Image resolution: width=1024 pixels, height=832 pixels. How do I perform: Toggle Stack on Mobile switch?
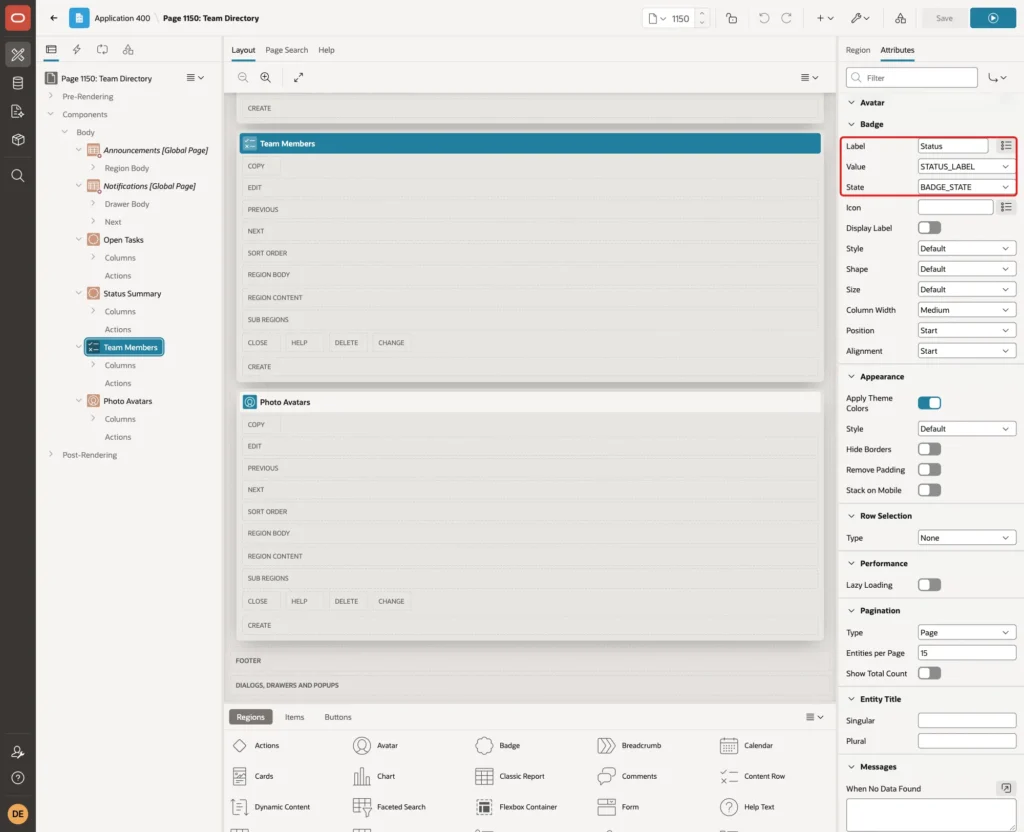coord(929,490)
